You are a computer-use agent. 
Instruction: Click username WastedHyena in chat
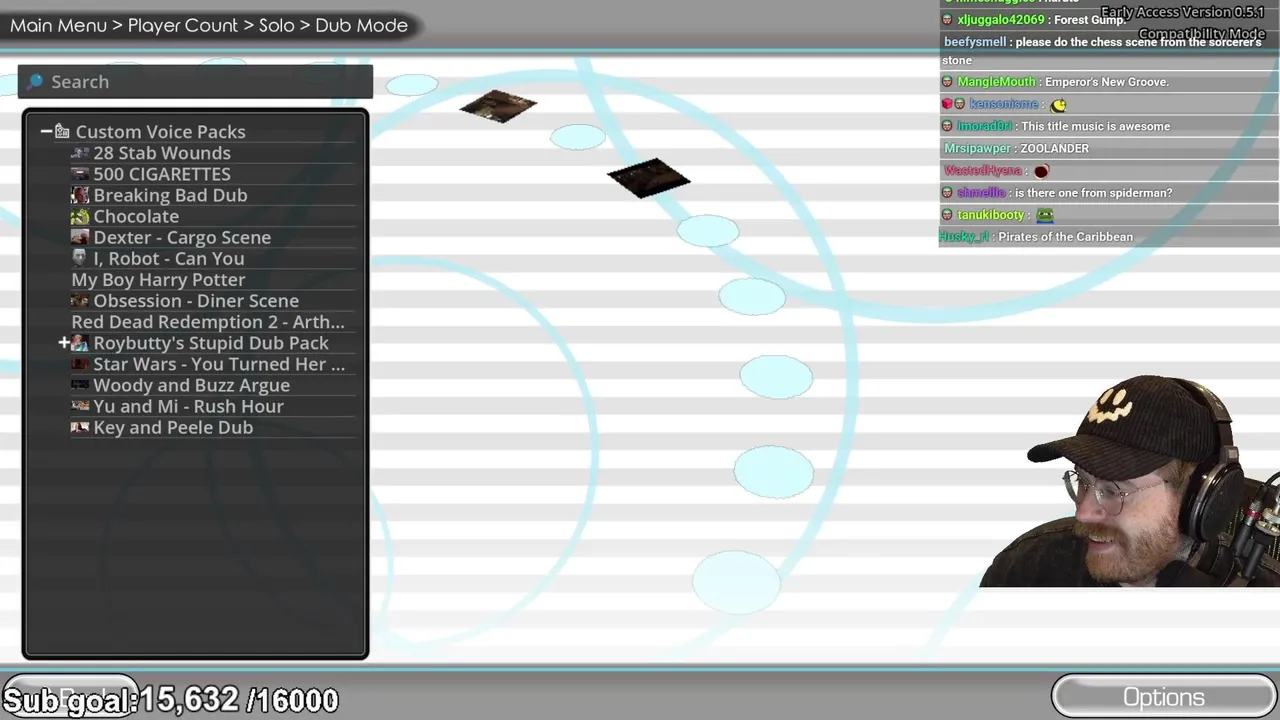pos(983,171)
